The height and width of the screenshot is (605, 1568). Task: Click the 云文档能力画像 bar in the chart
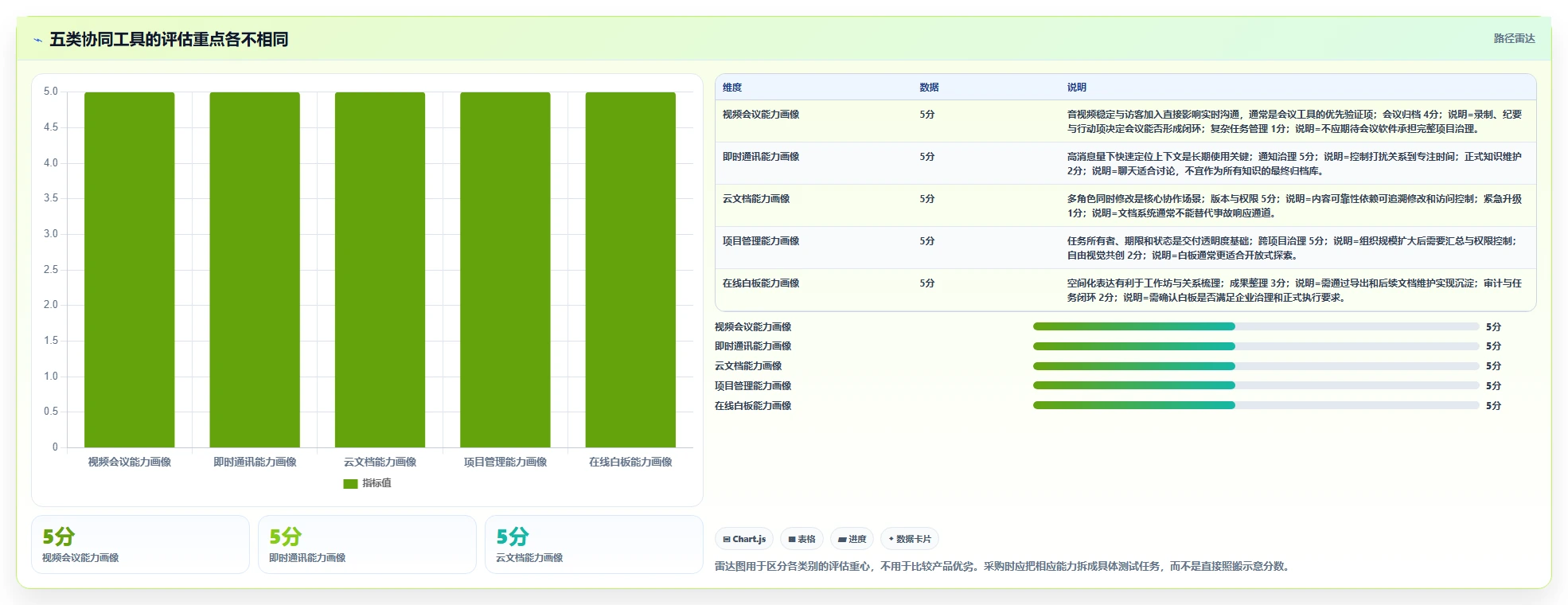[x=380, y=270]
